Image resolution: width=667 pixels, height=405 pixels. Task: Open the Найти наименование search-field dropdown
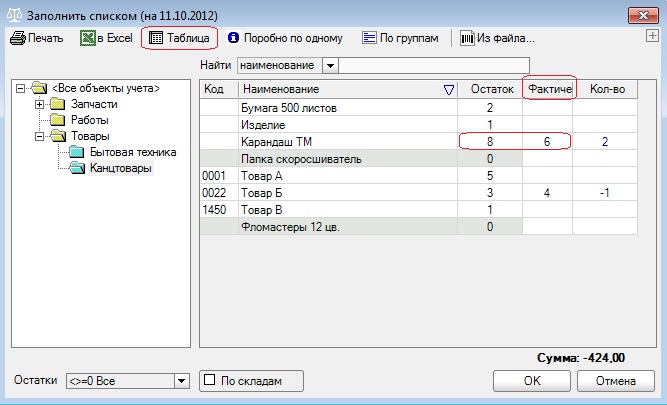click(330, 65)
